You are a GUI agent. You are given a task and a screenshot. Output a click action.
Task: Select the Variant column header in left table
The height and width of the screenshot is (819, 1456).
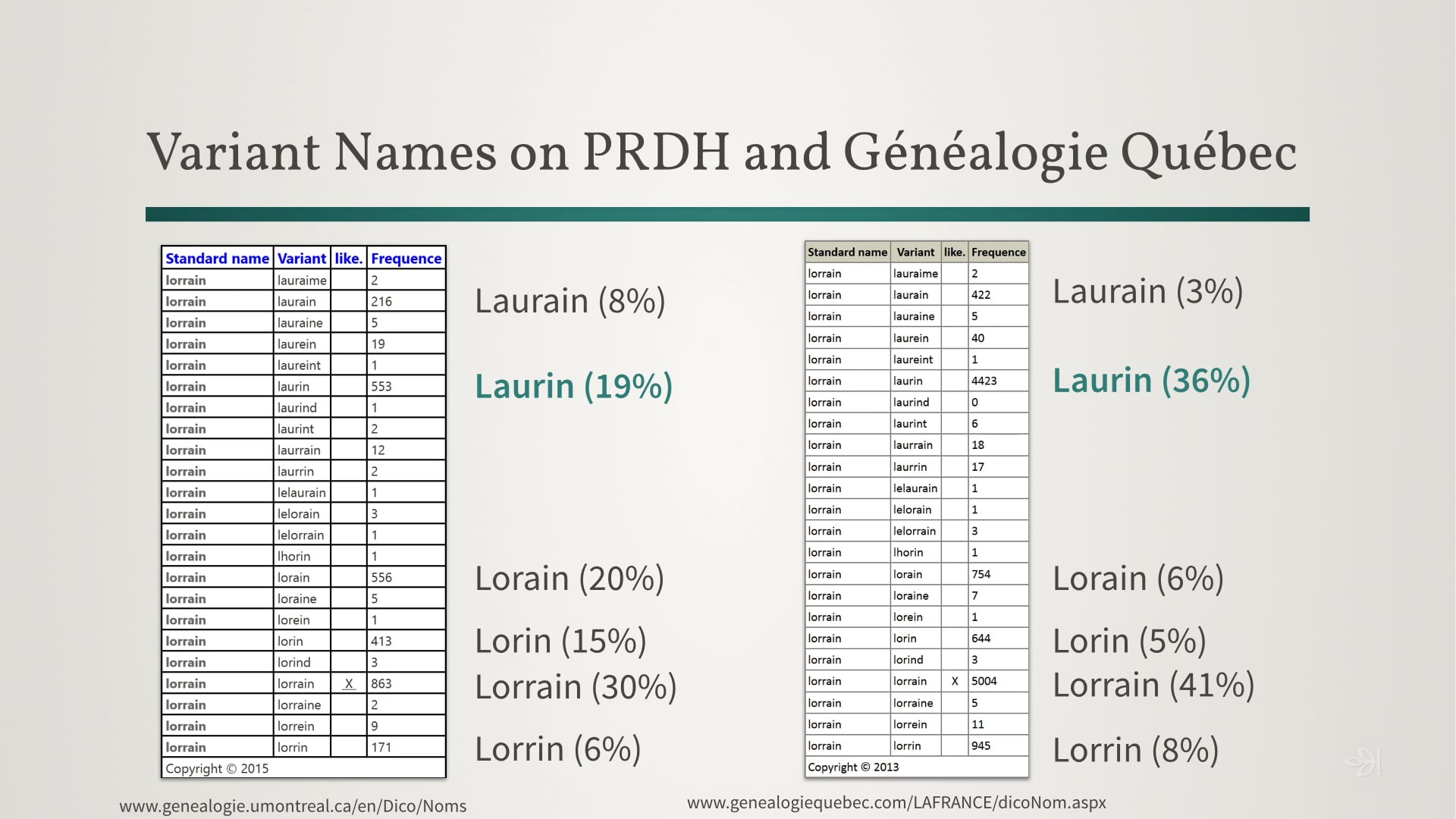302,259
